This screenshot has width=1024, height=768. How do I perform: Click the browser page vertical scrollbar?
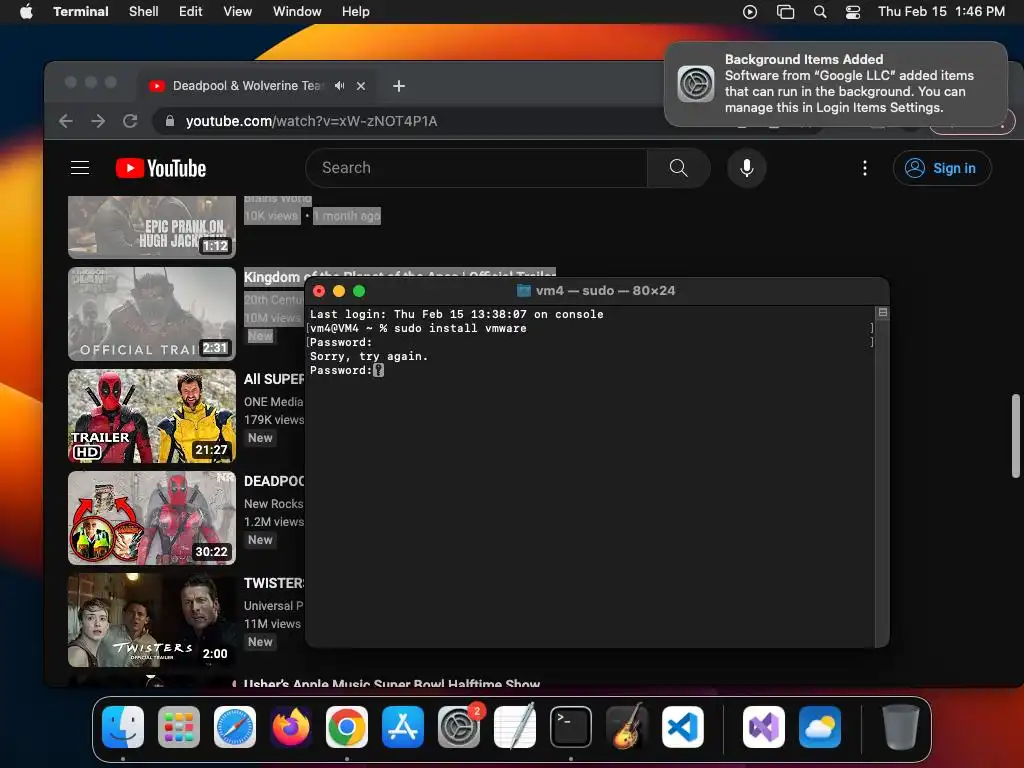click(1016, 436)
